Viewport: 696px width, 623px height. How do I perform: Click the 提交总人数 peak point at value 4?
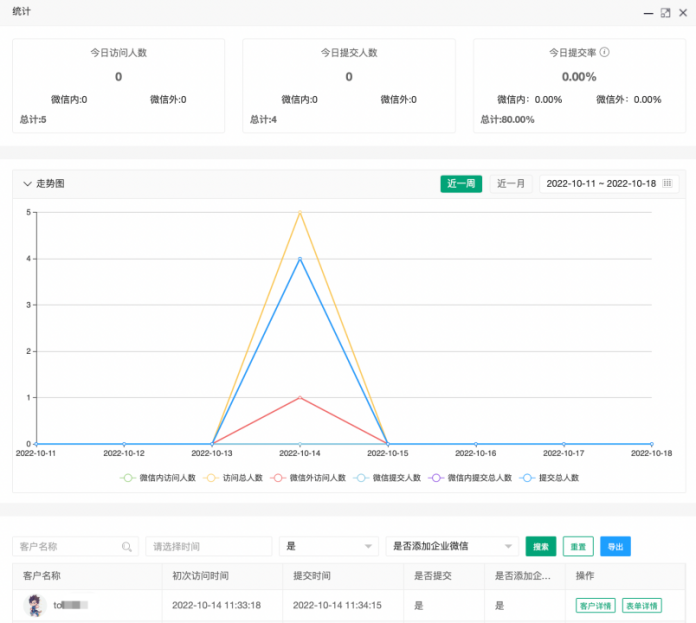[300, 259]
